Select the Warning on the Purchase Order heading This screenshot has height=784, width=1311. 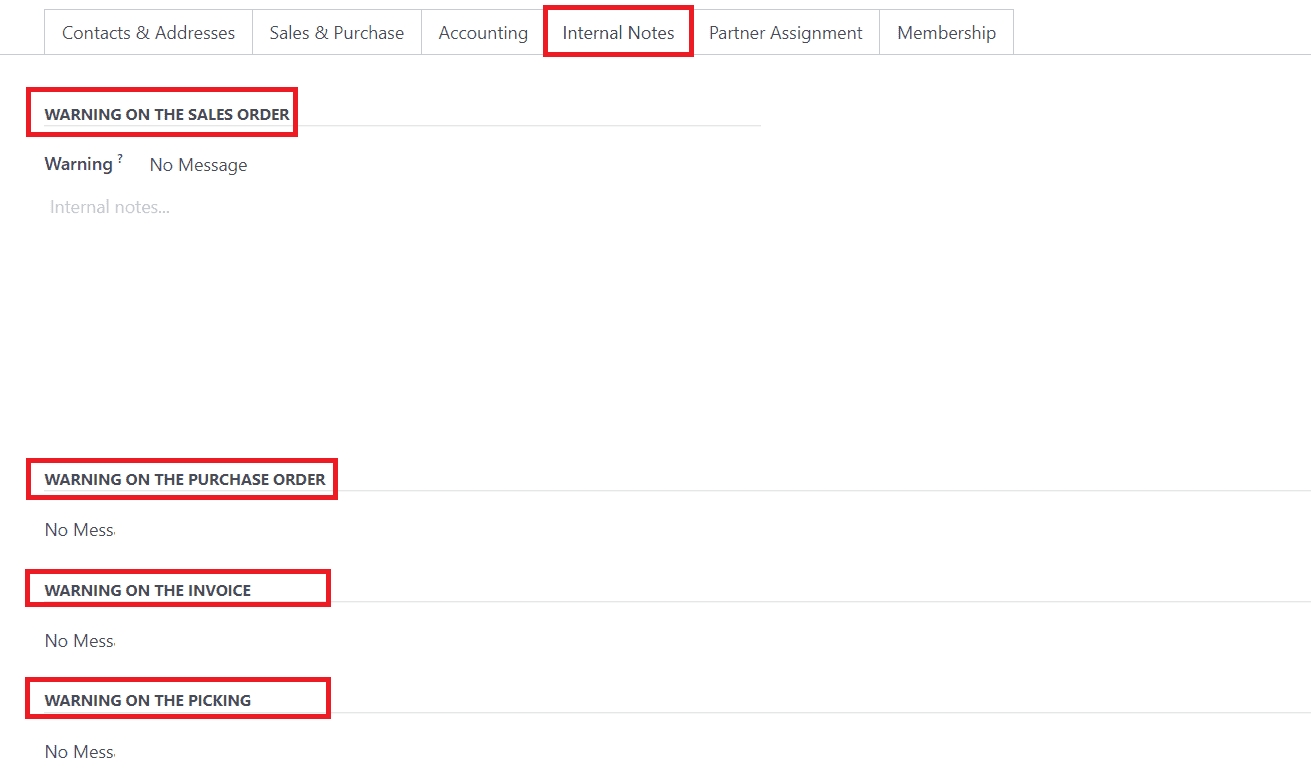click(185, 480)
